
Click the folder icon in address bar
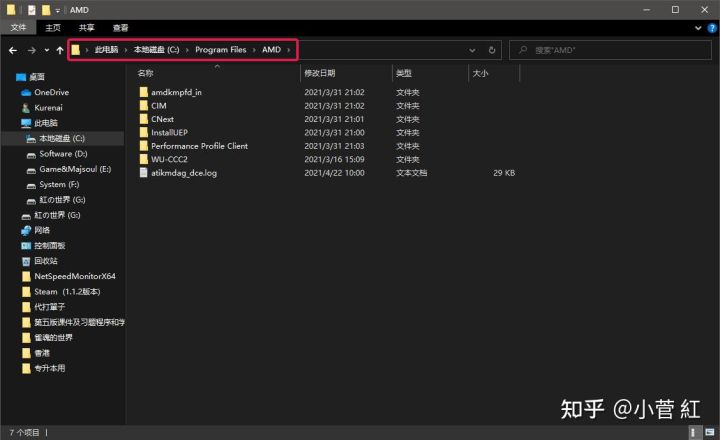pos(76,50)
